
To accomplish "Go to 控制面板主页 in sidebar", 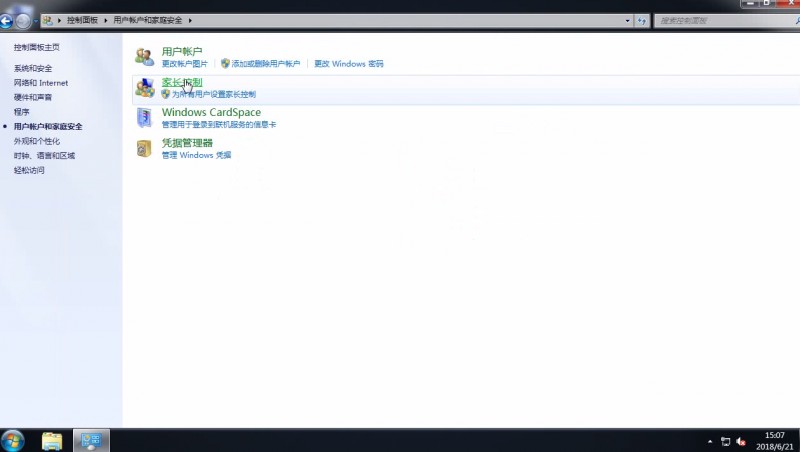I will click(37, 47).
